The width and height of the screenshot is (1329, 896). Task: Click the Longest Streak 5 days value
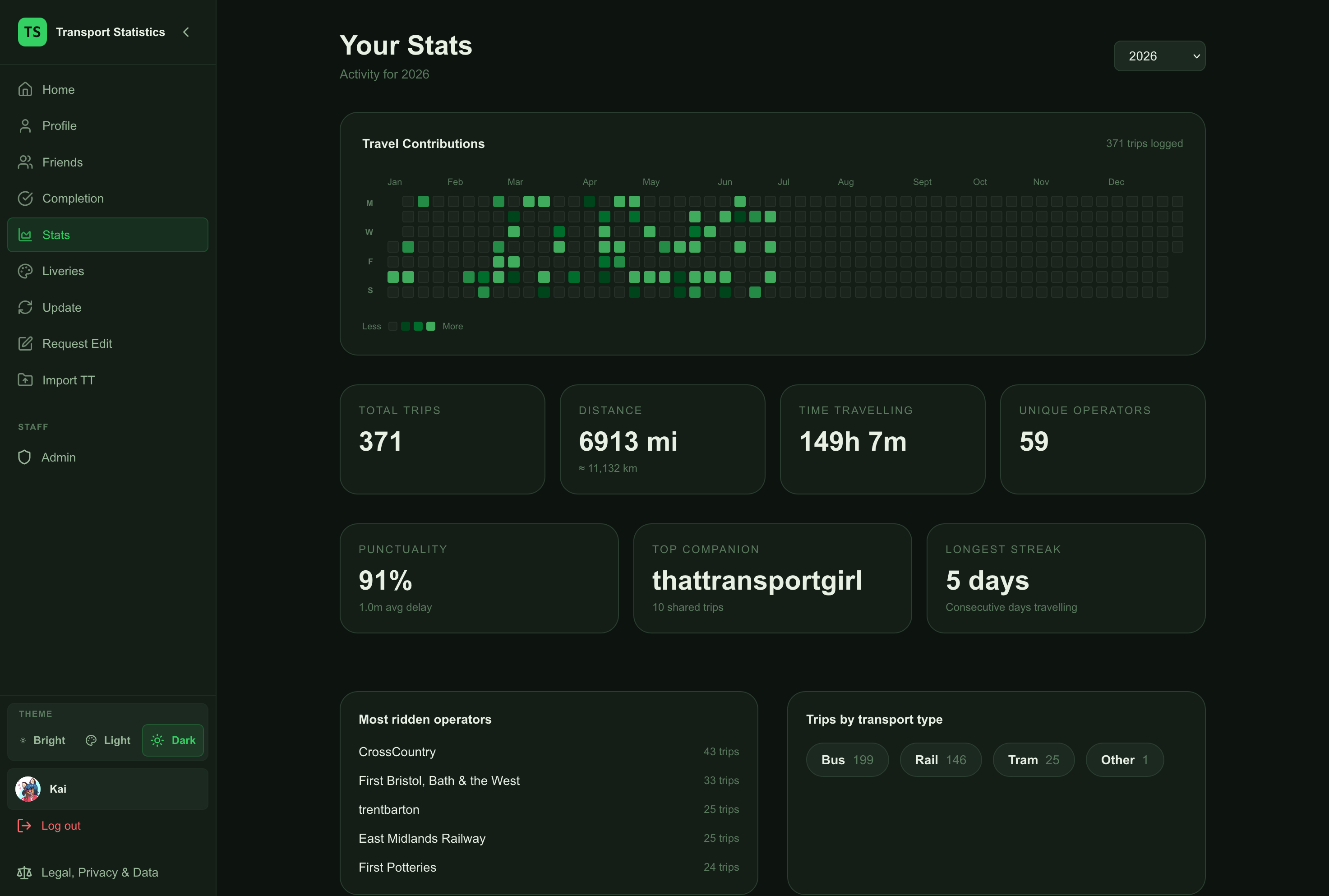point(988,581)
